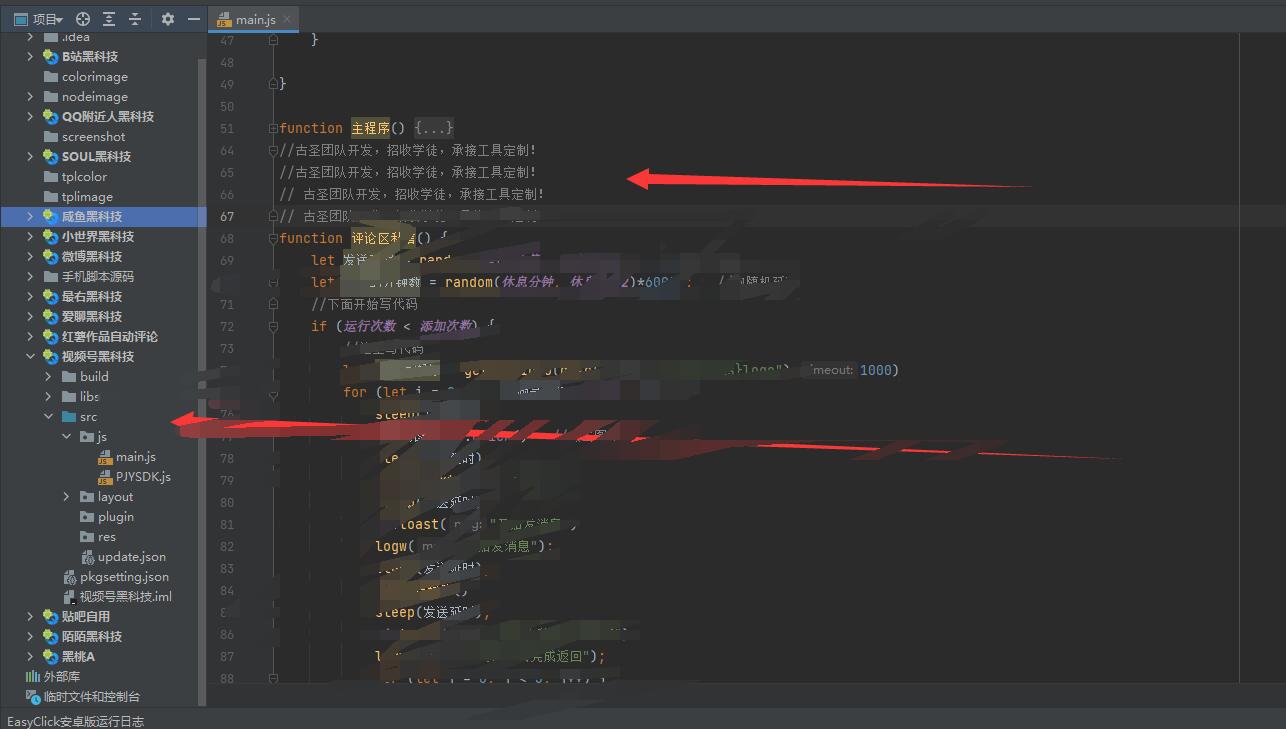
Task: Click the 红薯作品自动评论 module icon
Action: click(x=51, y=337)
